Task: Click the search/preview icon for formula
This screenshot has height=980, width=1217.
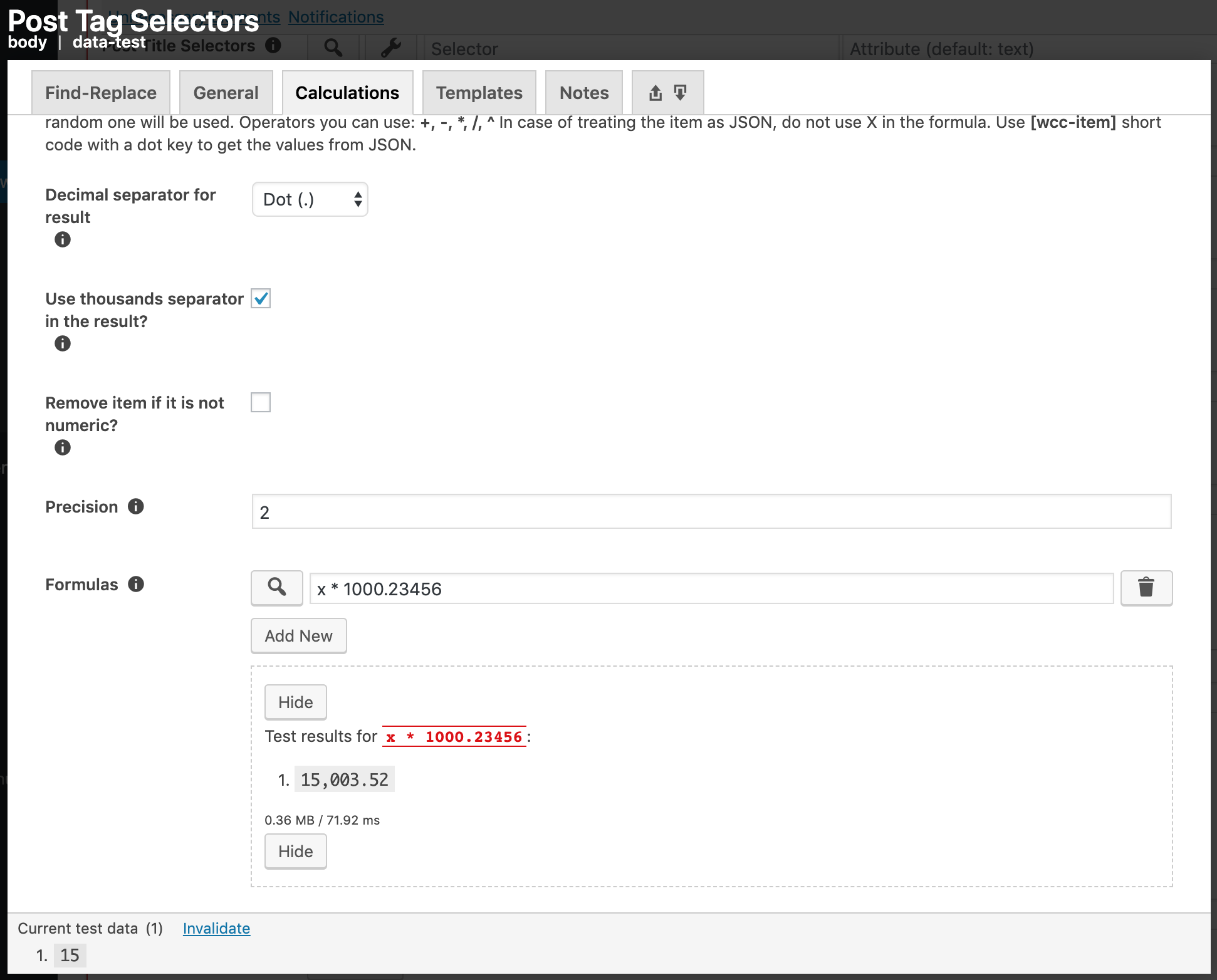Action: click(x=277, y=588)
